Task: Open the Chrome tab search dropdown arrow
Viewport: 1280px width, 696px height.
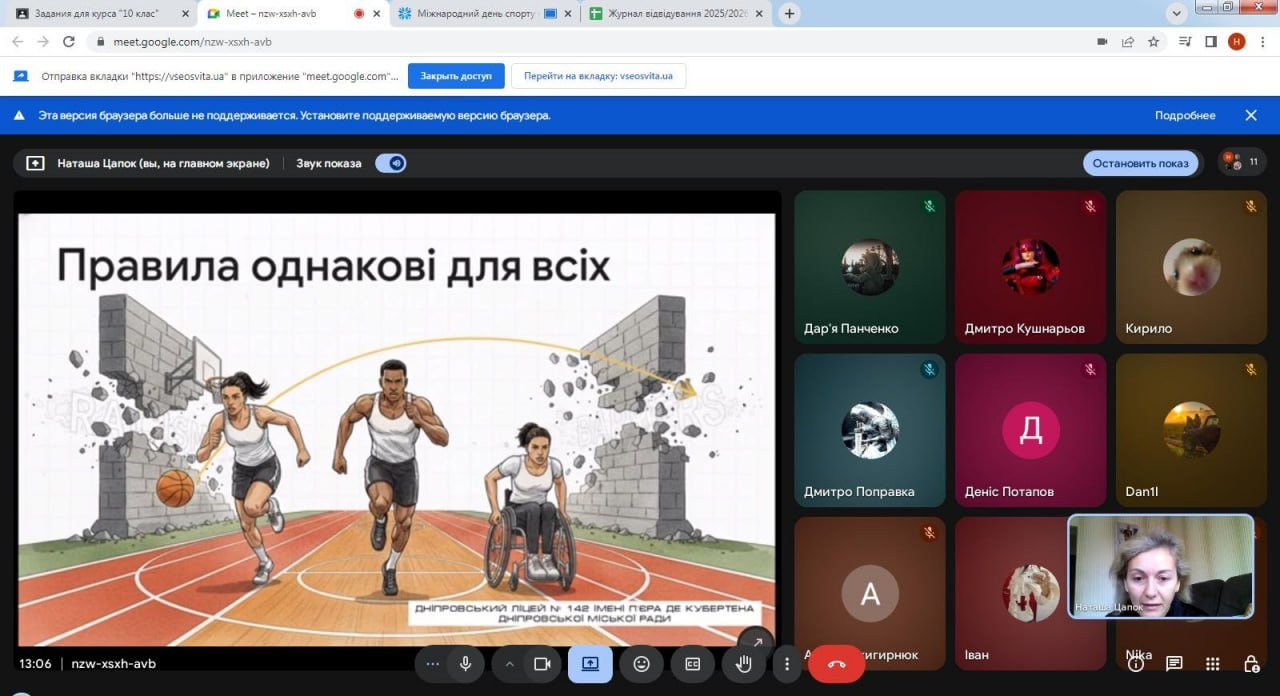Action: [1176, 13]
